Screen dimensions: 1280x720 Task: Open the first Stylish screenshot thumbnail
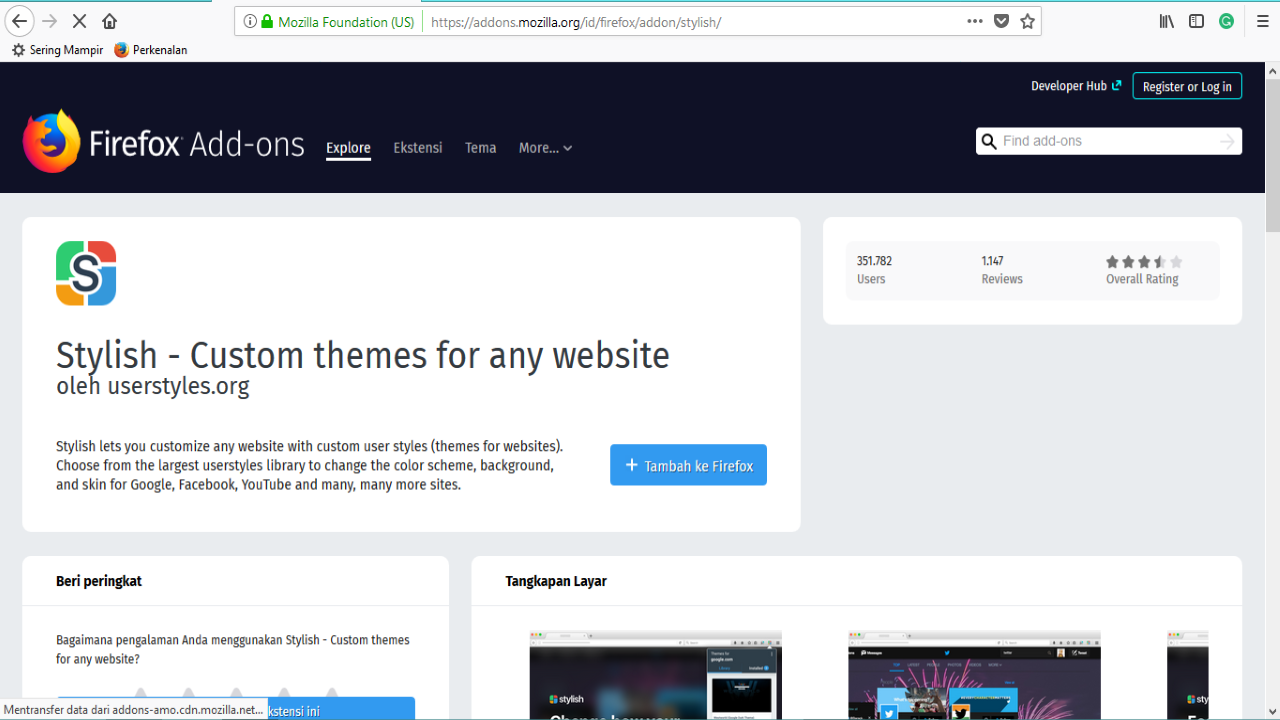point(655,675)
